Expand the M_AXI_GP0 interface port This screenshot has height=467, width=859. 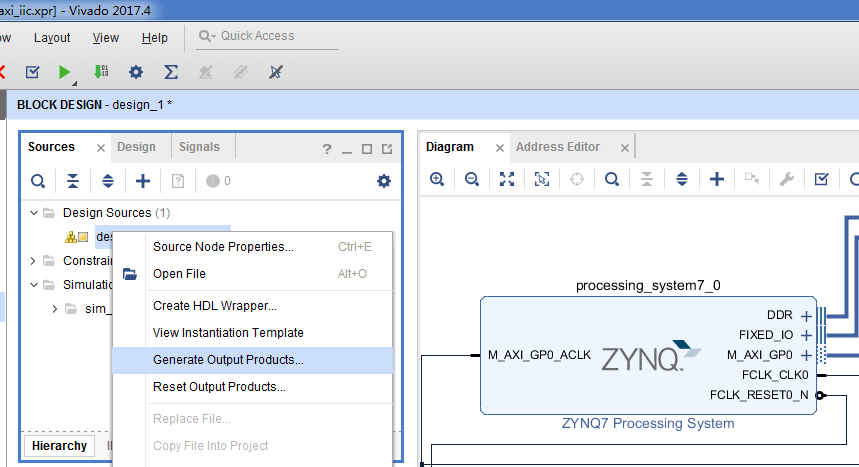(x=806, y=355)
